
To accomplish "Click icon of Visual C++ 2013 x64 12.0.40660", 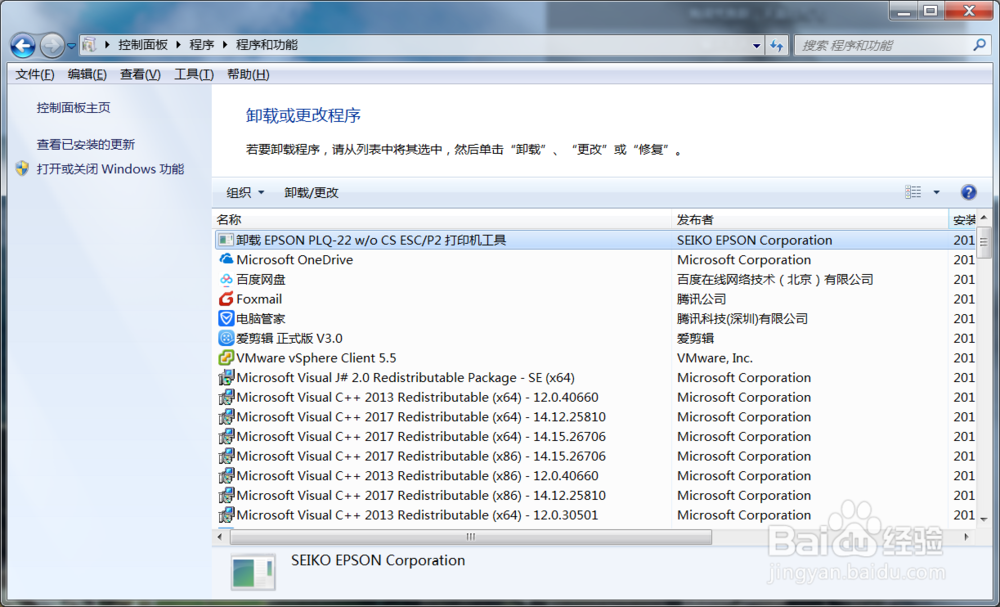I will pyautogui.click(x=226, y=397).
